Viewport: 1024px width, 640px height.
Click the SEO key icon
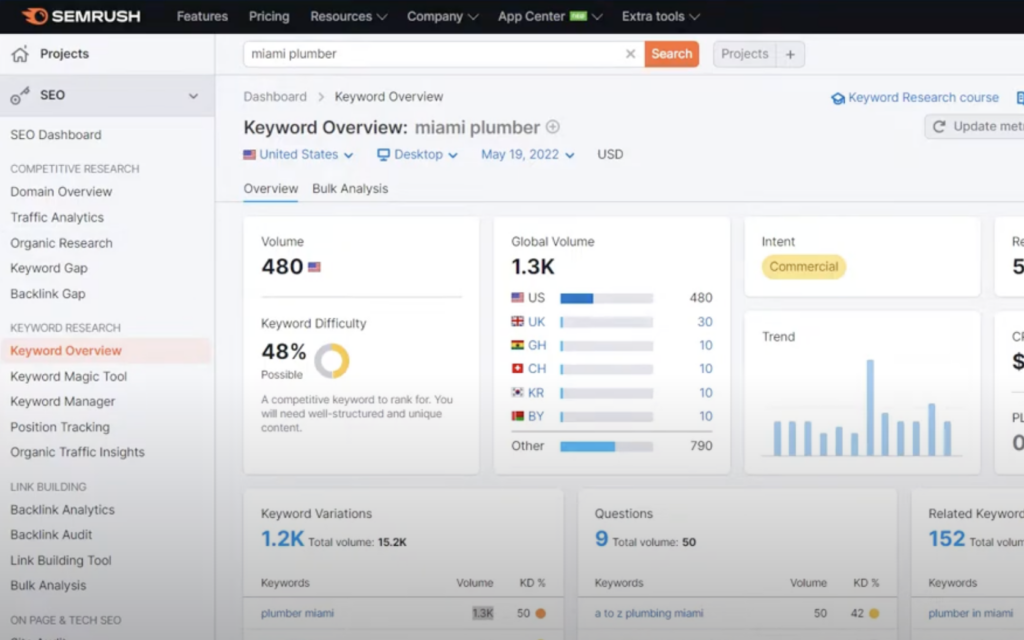coord(20,95)
